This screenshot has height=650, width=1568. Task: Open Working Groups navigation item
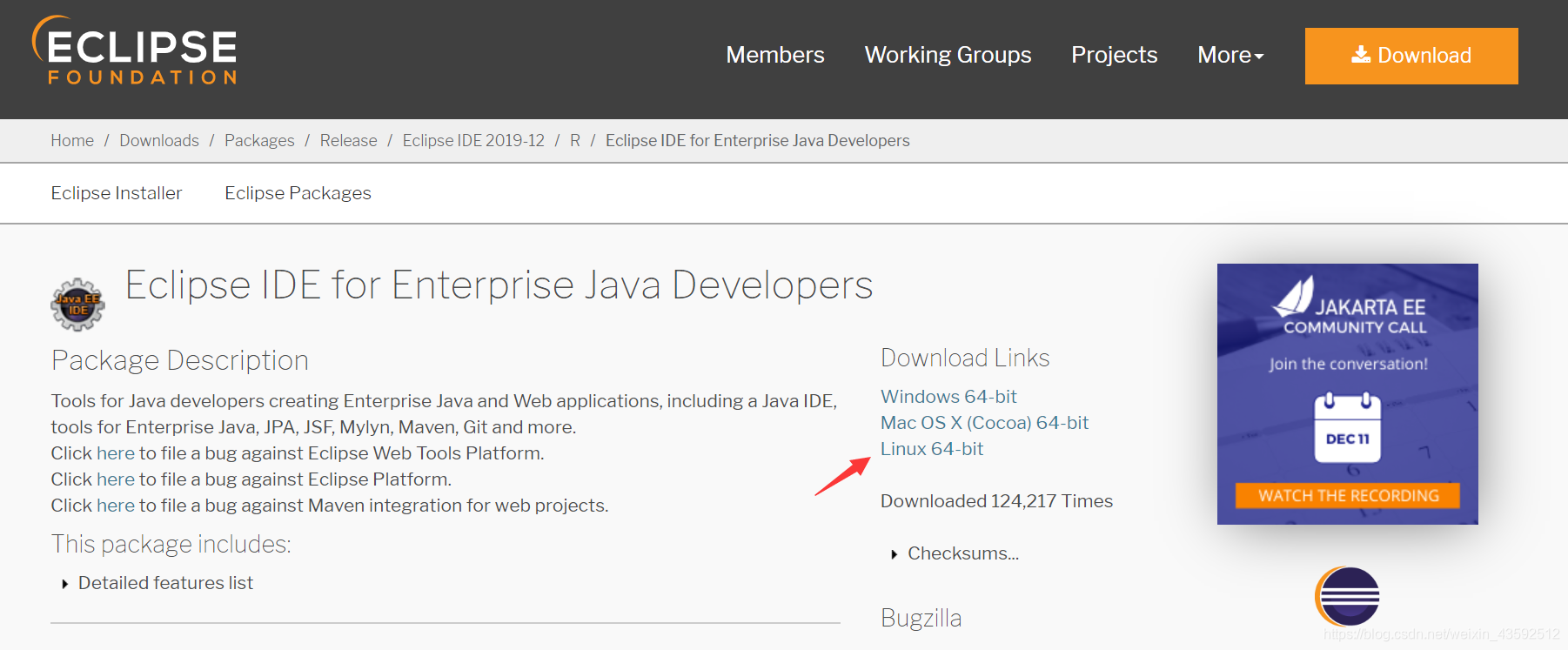pos(948,55)
